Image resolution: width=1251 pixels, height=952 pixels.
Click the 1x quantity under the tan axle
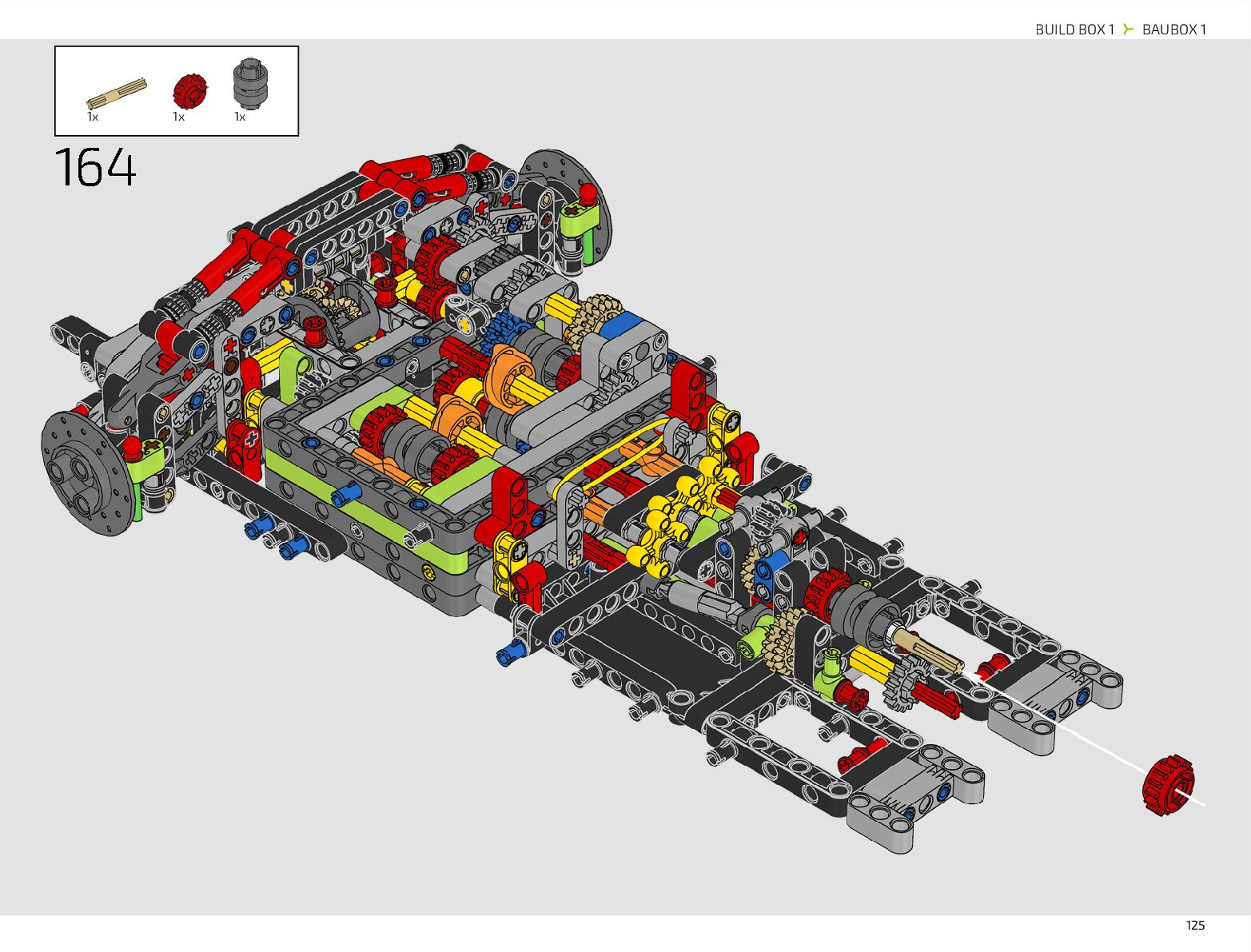[93, 118]
